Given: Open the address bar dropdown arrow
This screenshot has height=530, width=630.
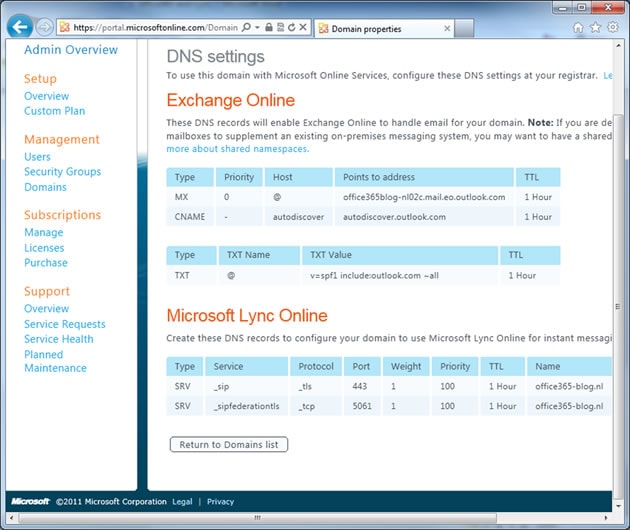Looking at the screenshot, I should click(257, 27).
